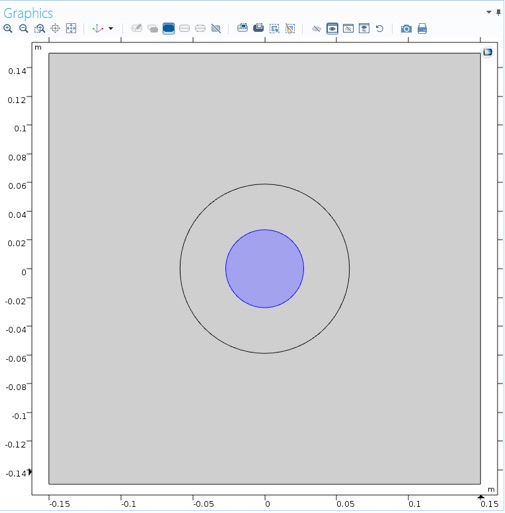Activate the Zoom Box tool
This screenshot has height=513, width=505.
tap(39, 29)
